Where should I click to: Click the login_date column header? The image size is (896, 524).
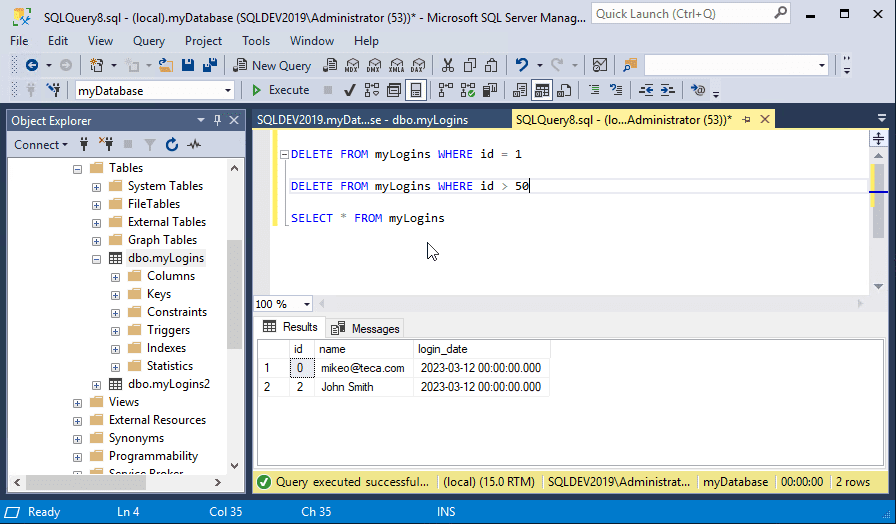pyautogui.click(x=481, y=349)
